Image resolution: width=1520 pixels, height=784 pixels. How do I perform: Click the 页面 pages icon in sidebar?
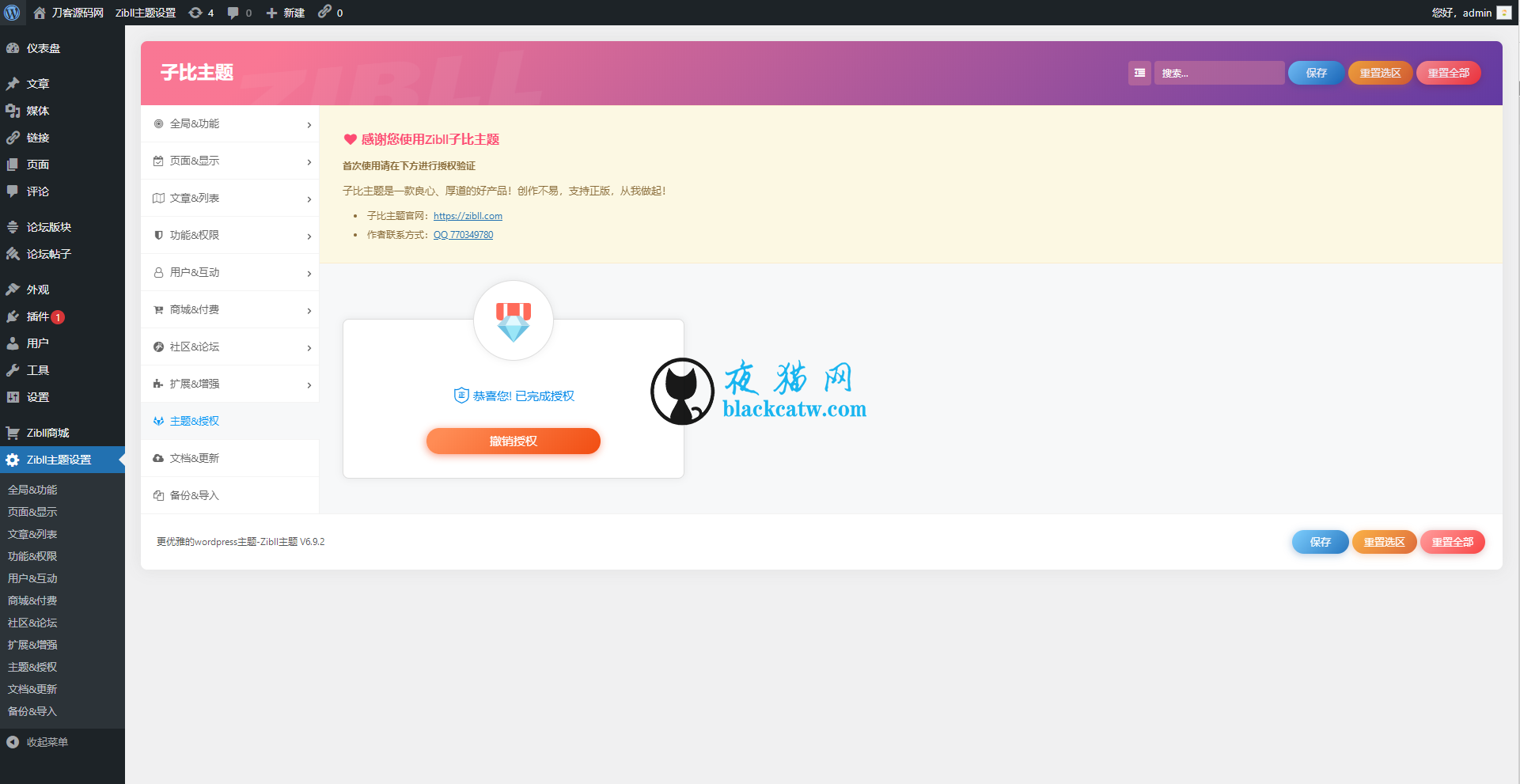pos(13,165)
